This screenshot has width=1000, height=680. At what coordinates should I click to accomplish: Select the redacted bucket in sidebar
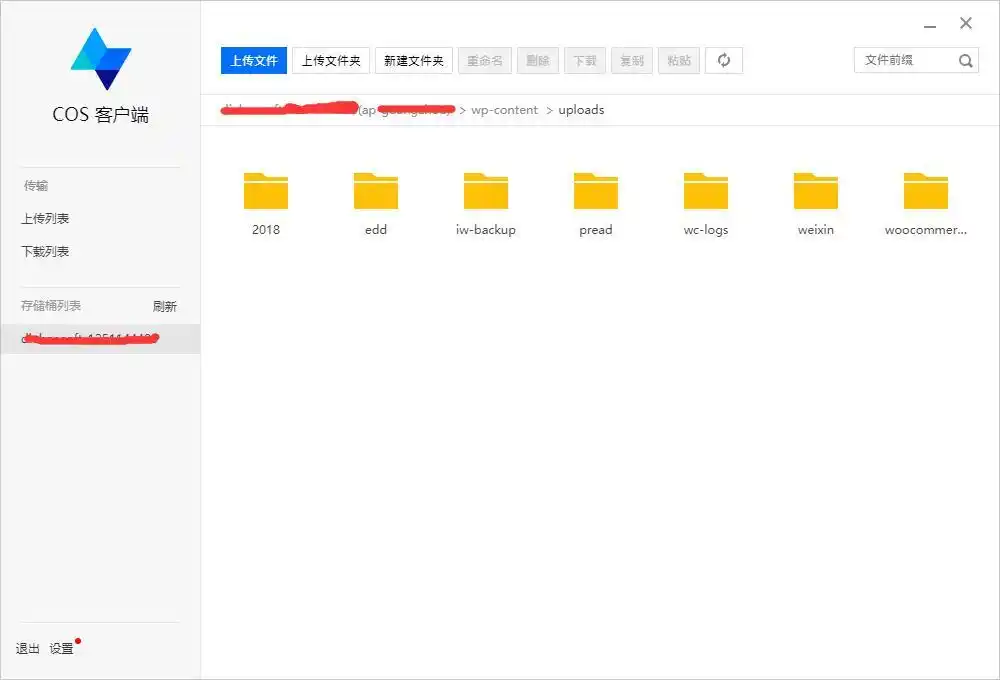(92, 339)
